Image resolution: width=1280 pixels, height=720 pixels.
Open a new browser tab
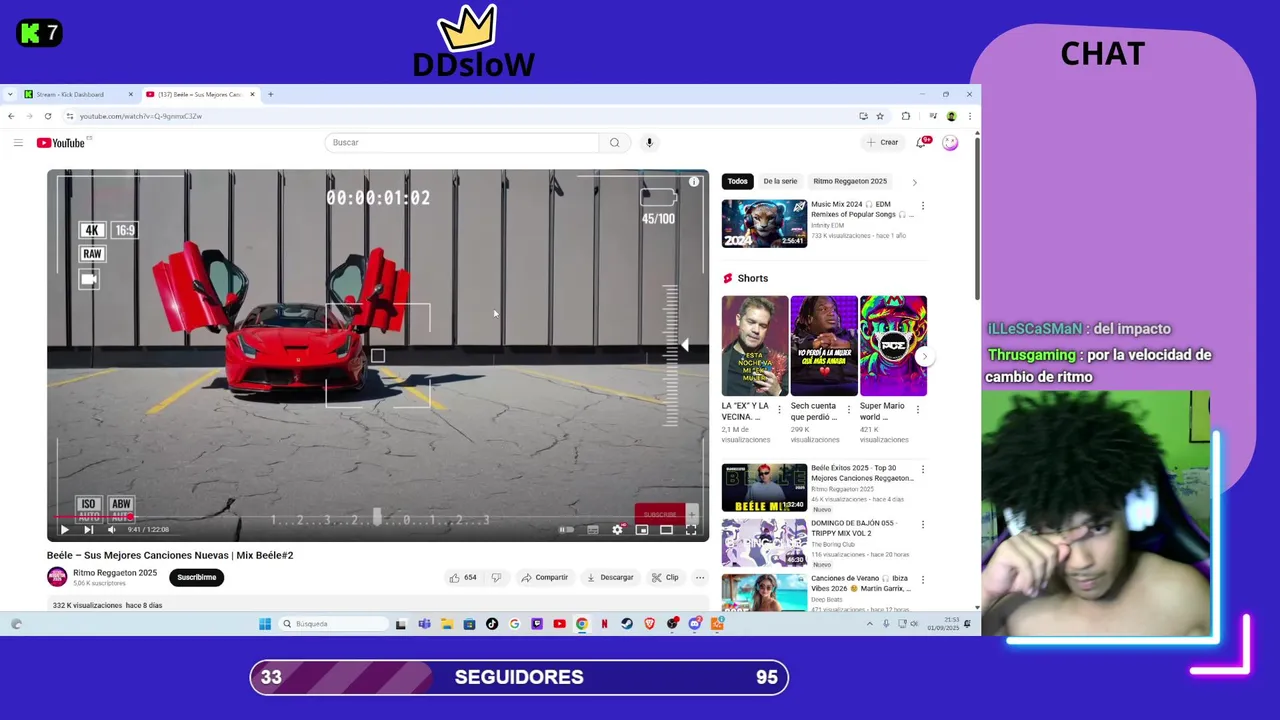271,94
